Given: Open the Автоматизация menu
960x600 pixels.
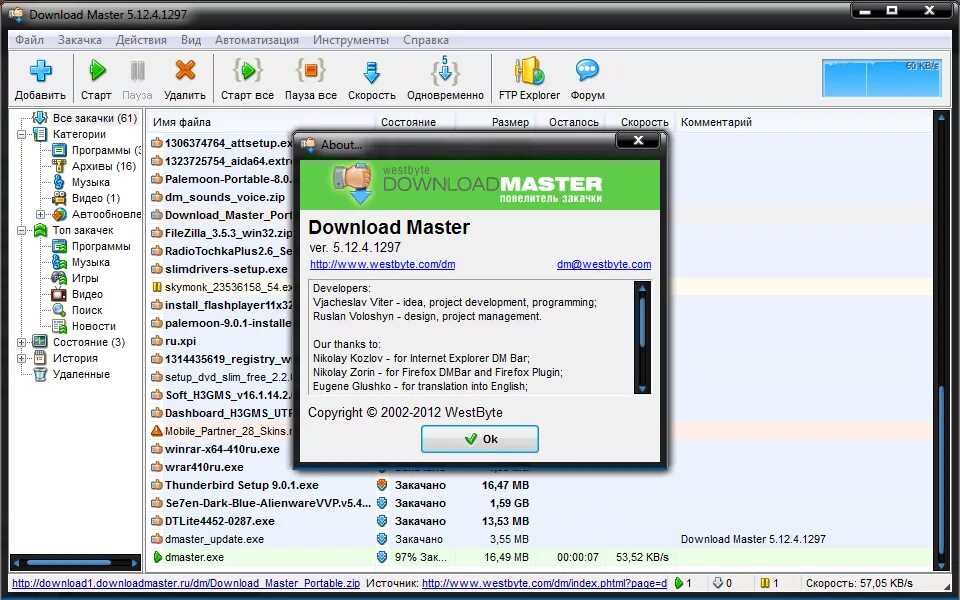Looking at the screenshot, I should pyautogui.click(x=257, y=40).
